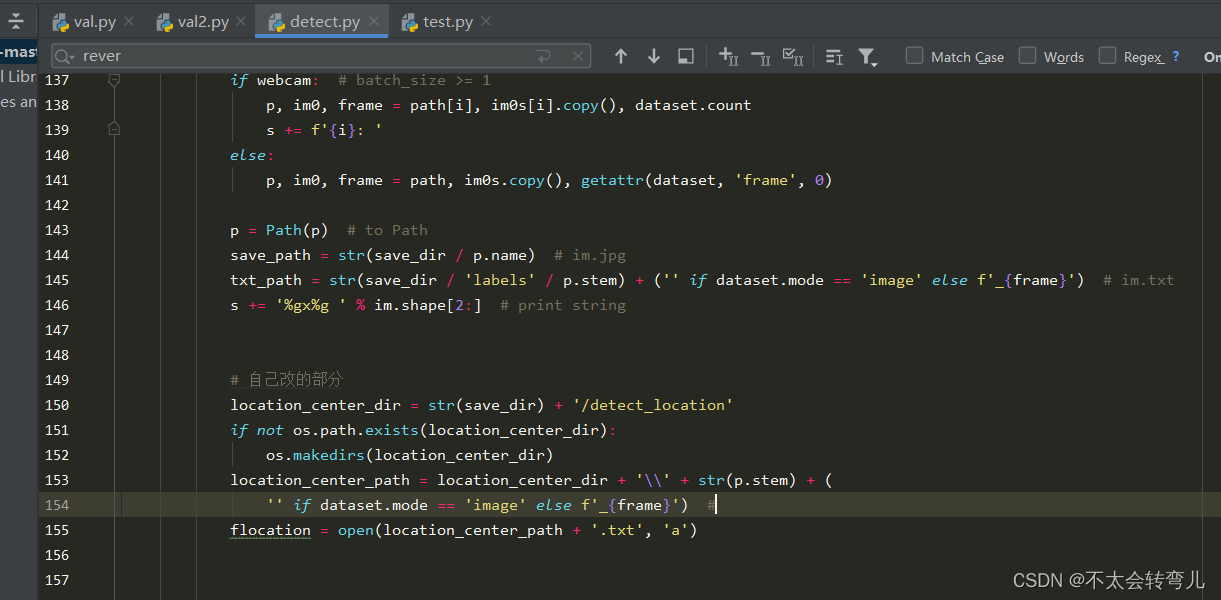Click line number 150 in the gutter

[x=58, y=405]
